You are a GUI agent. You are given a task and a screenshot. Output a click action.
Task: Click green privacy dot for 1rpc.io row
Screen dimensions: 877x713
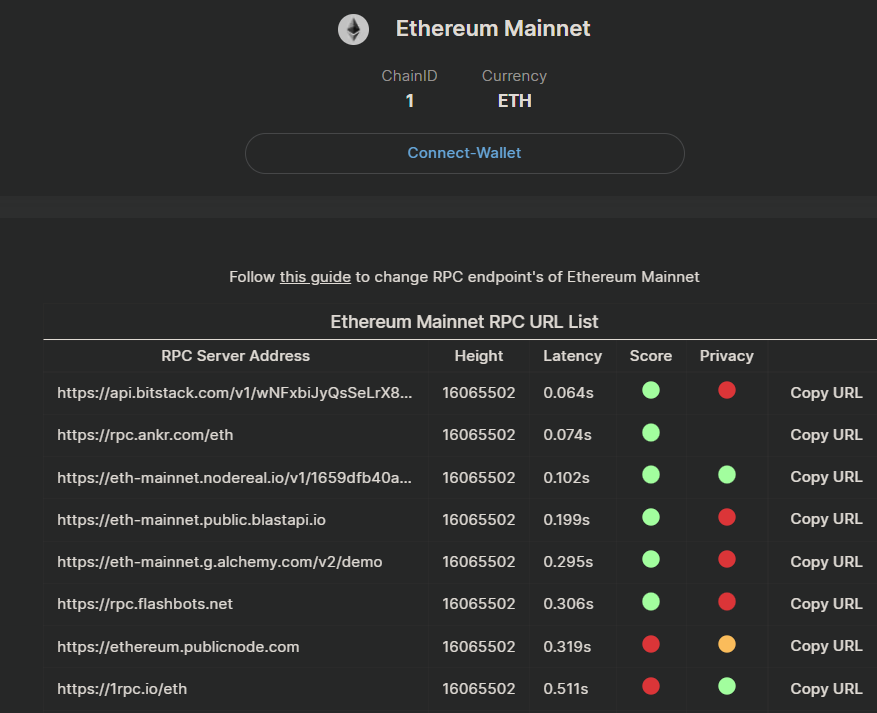point(727,686)
